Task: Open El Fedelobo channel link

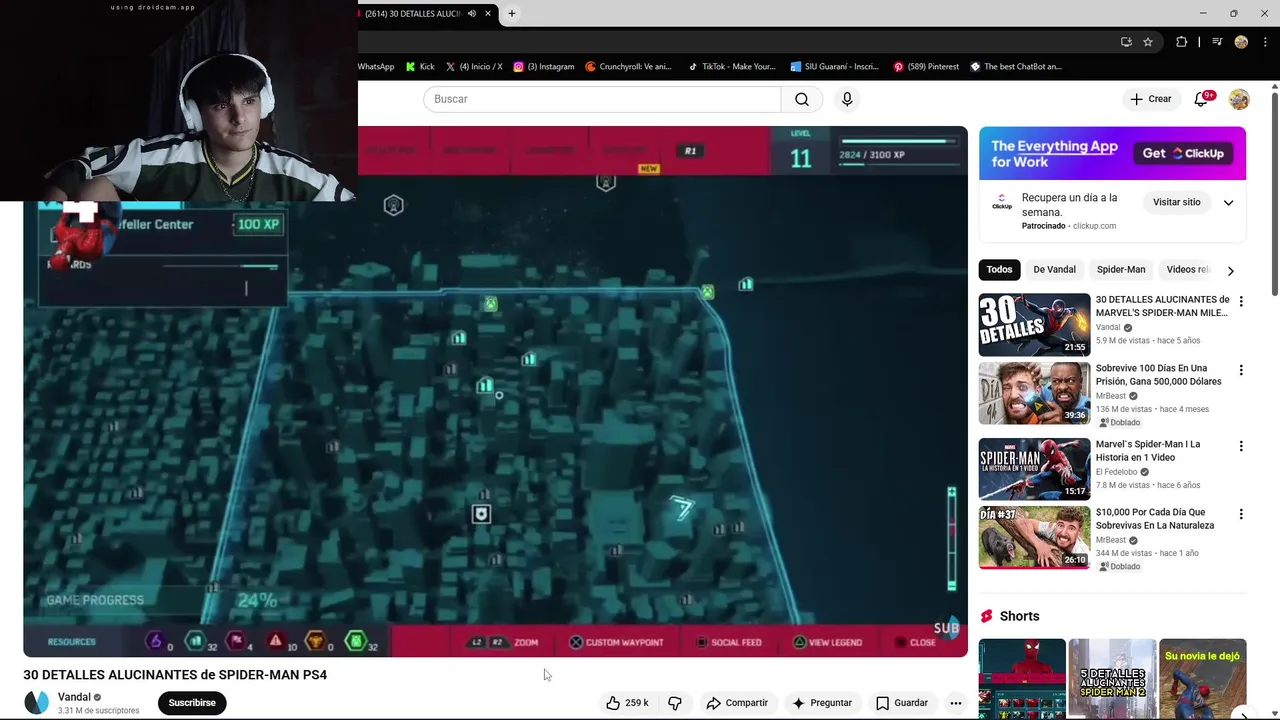Action: (1116, 472)
